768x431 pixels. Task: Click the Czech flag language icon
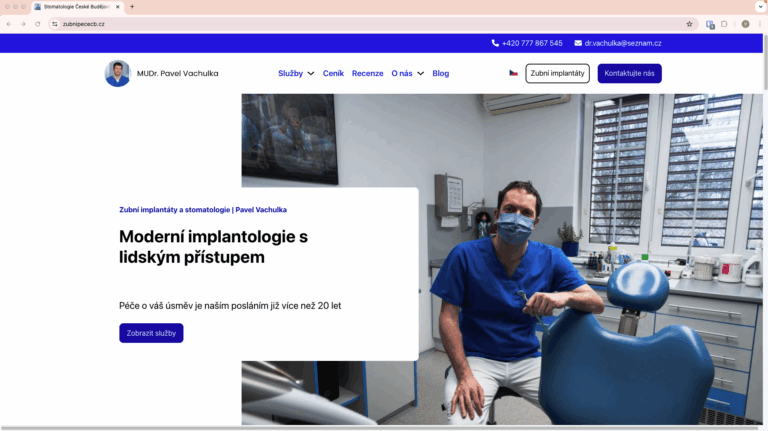pyautogui.click(x=513, y=73)
